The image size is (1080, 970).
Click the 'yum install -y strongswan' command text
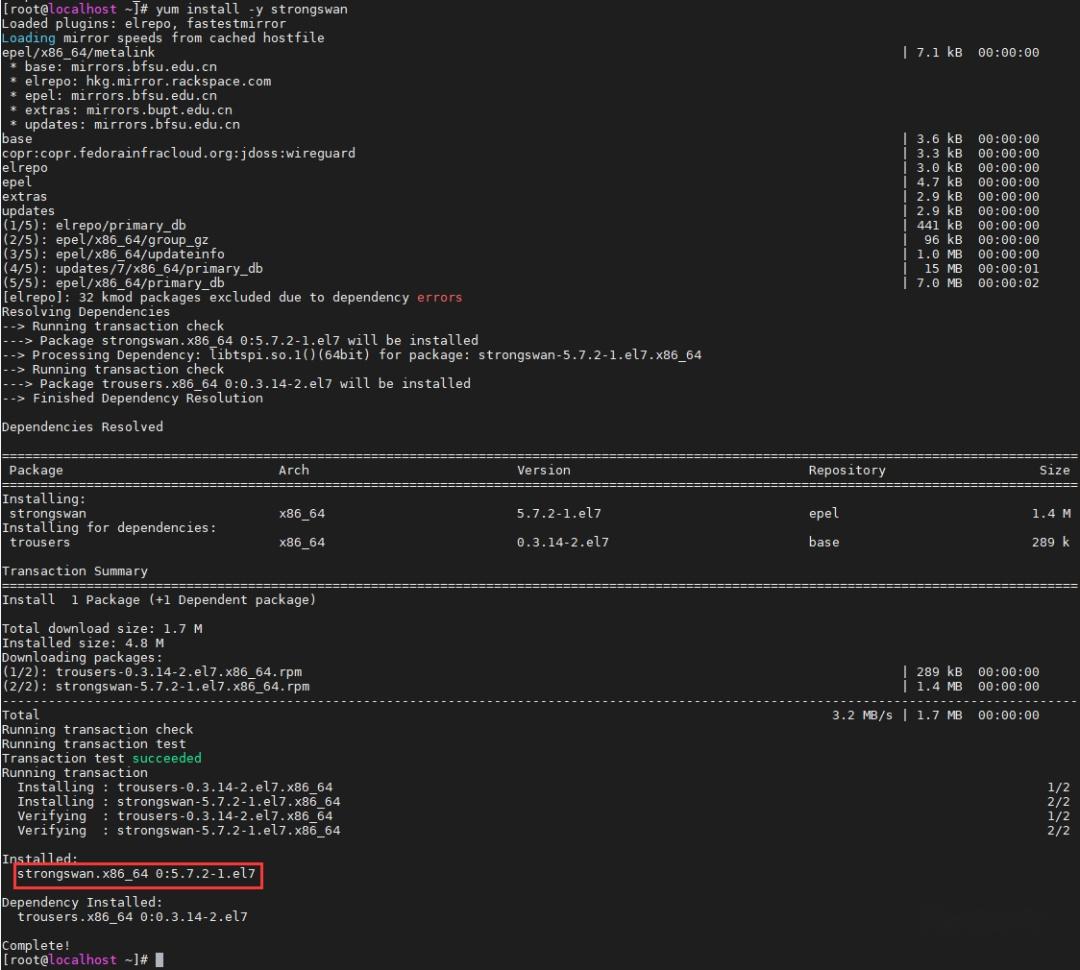pos(251,9)
